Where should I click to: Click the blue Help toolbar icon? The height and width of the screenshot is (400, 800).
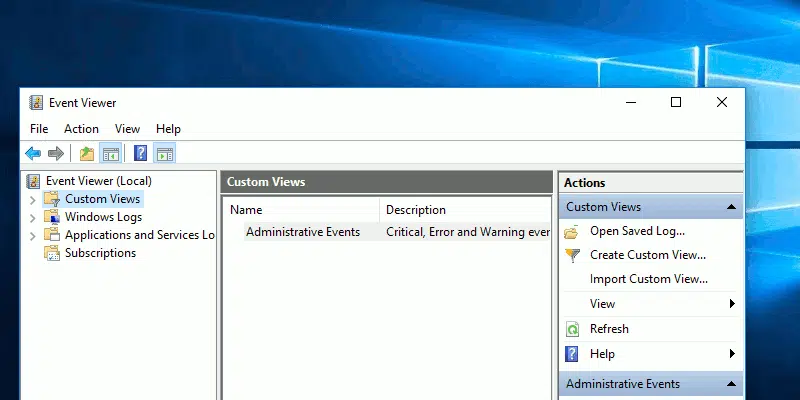tap(141, 153)
